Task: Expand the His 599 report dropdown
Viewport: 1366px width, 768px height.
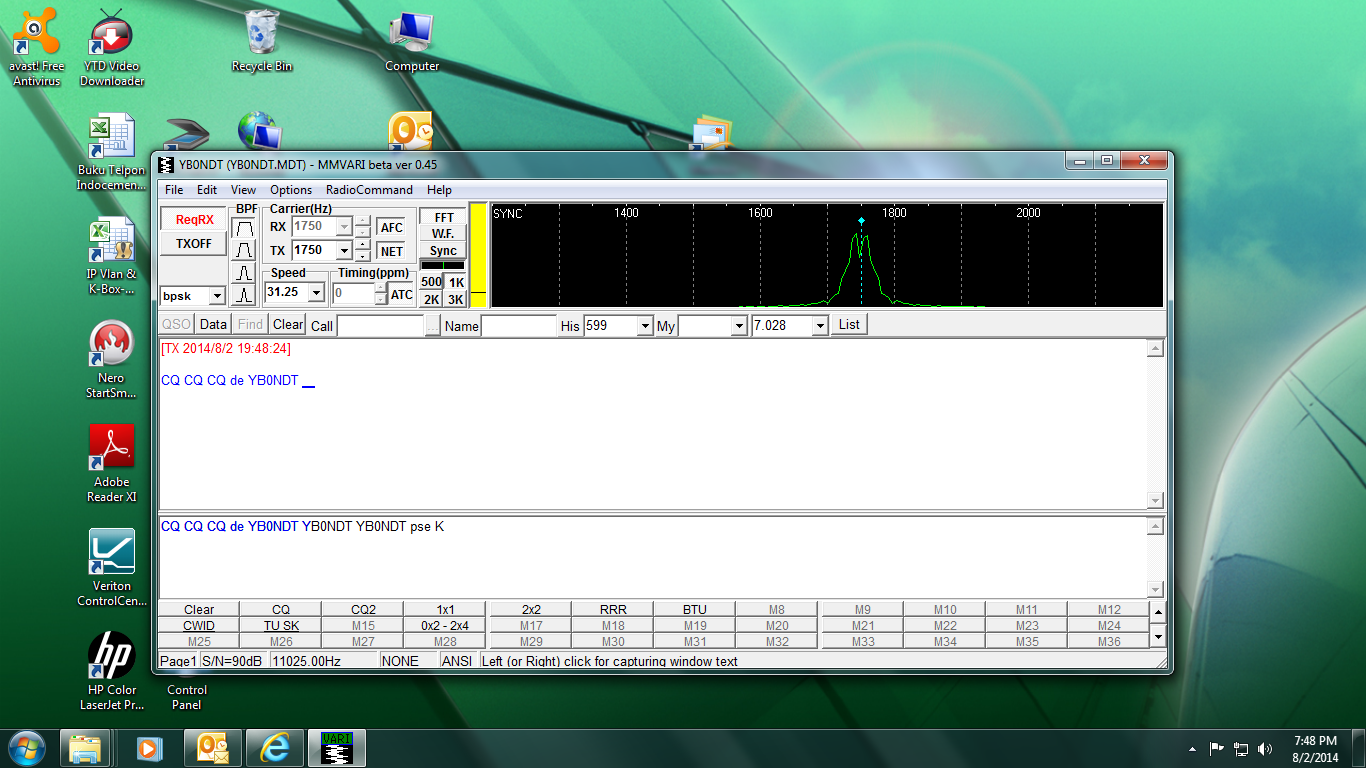Action: click(x=644, y=326)
